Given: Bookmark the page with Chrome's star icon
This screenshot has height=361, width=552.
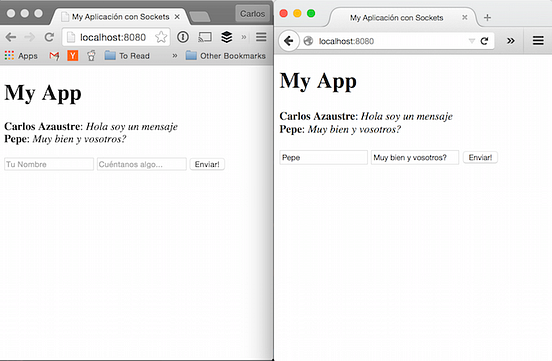Looking at the screenshot, I should click(x=161, y=37).
